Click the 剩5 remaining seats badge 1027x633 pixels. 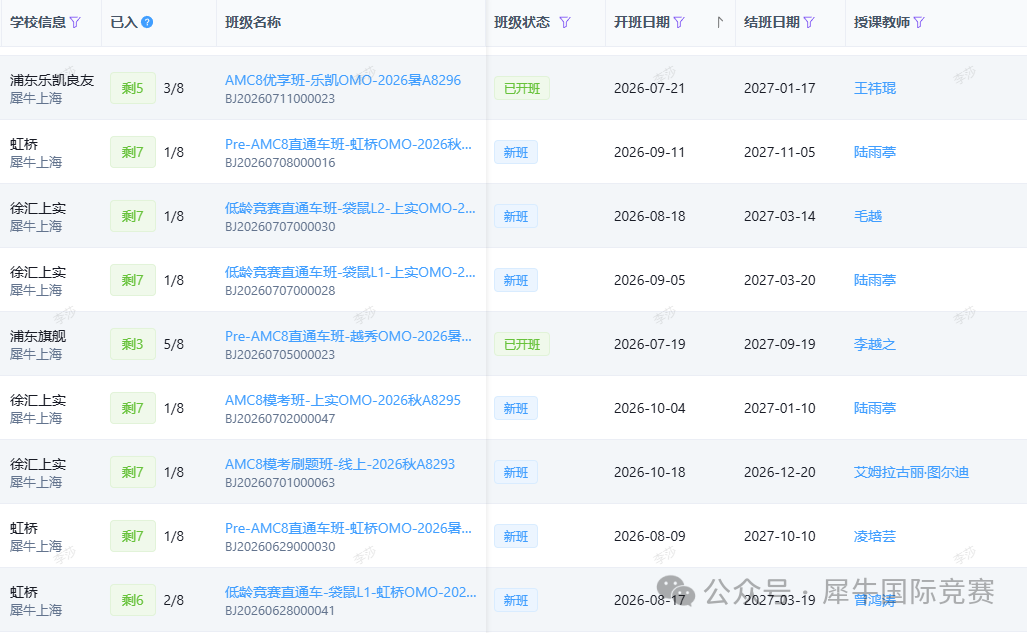click(x=133, y=88)
